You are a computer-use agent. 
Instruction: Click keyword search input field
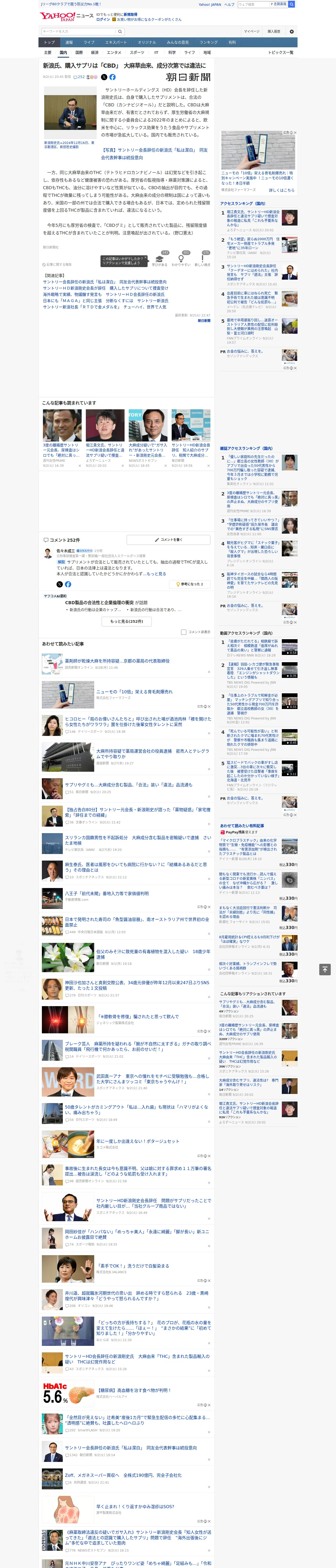[x=78, y=31]
